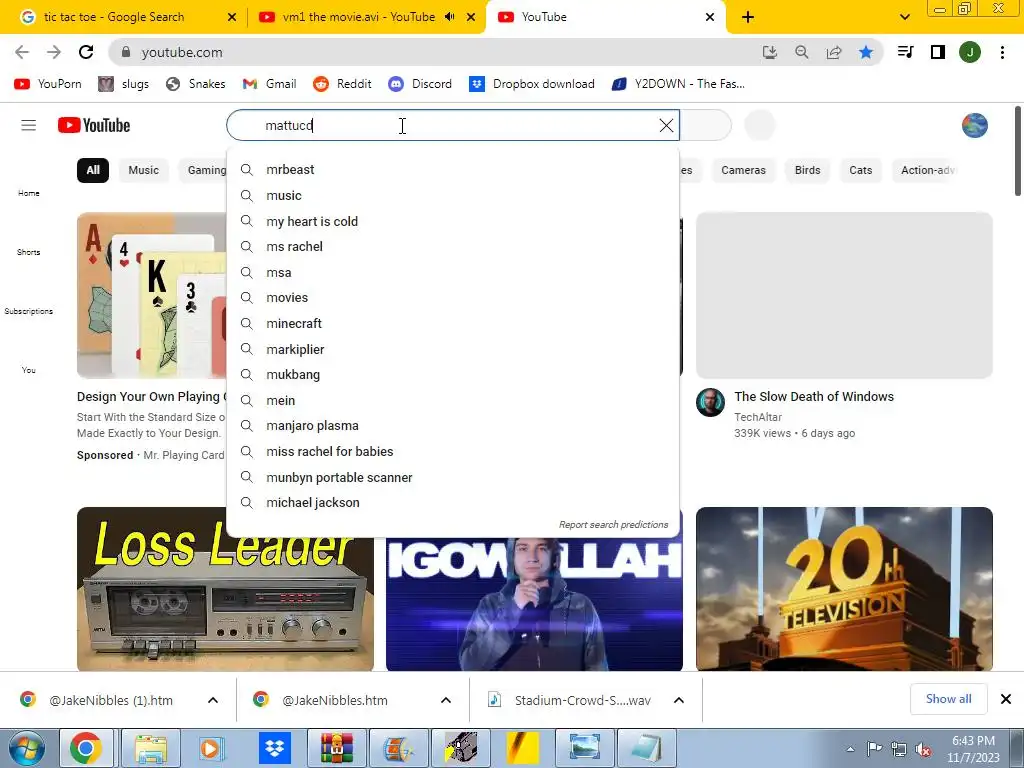Image resolution: width=1024 pixels, height=768 pixels.
Task: Open the YouTube hamburger guide menu
Action: [28, 125]
